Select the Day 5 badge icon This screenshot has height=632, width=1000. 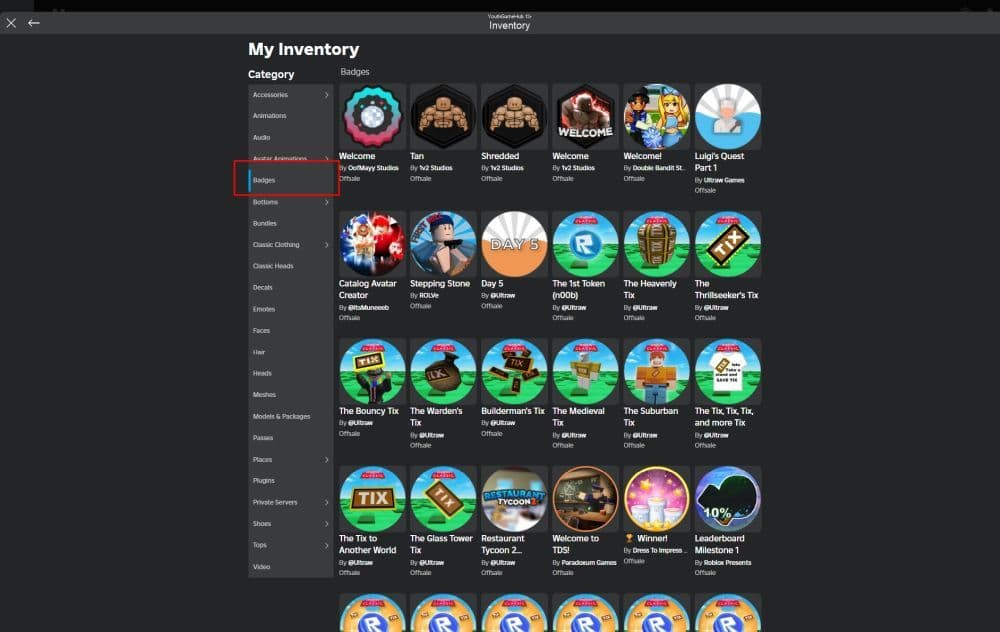tap(513, 242)
